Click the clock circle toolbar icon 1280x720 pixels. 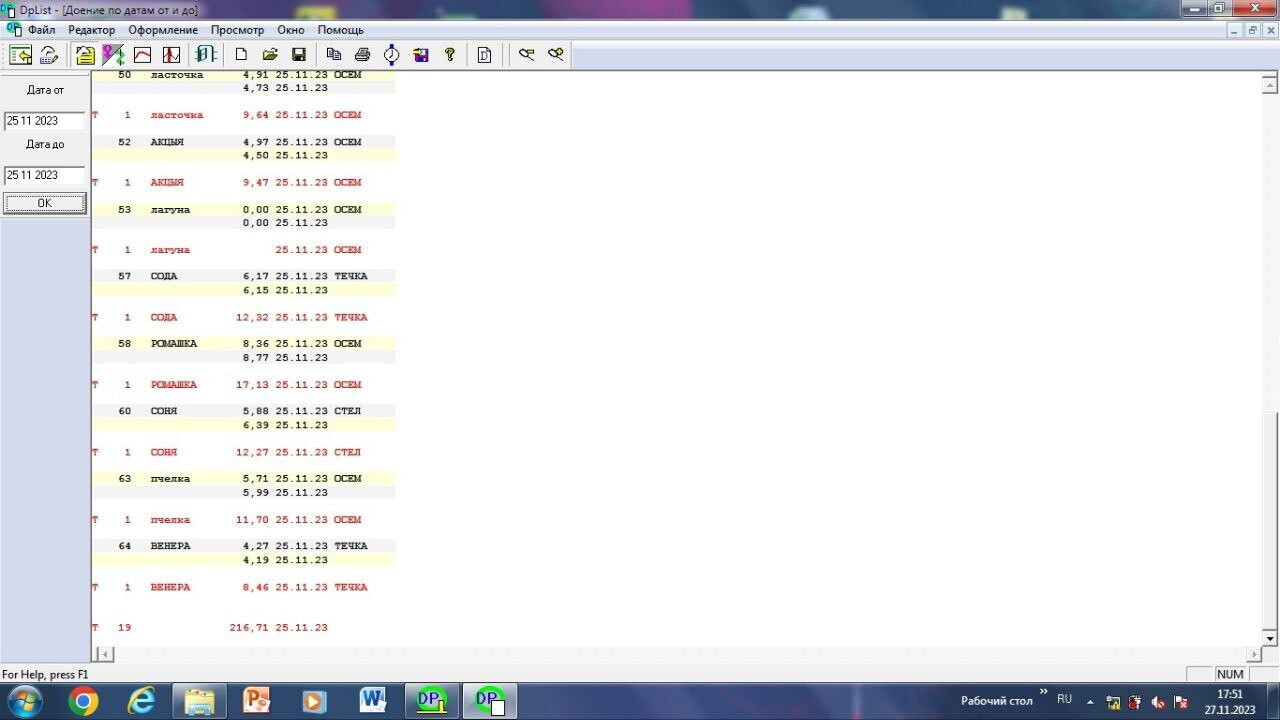tap(392, 55)
